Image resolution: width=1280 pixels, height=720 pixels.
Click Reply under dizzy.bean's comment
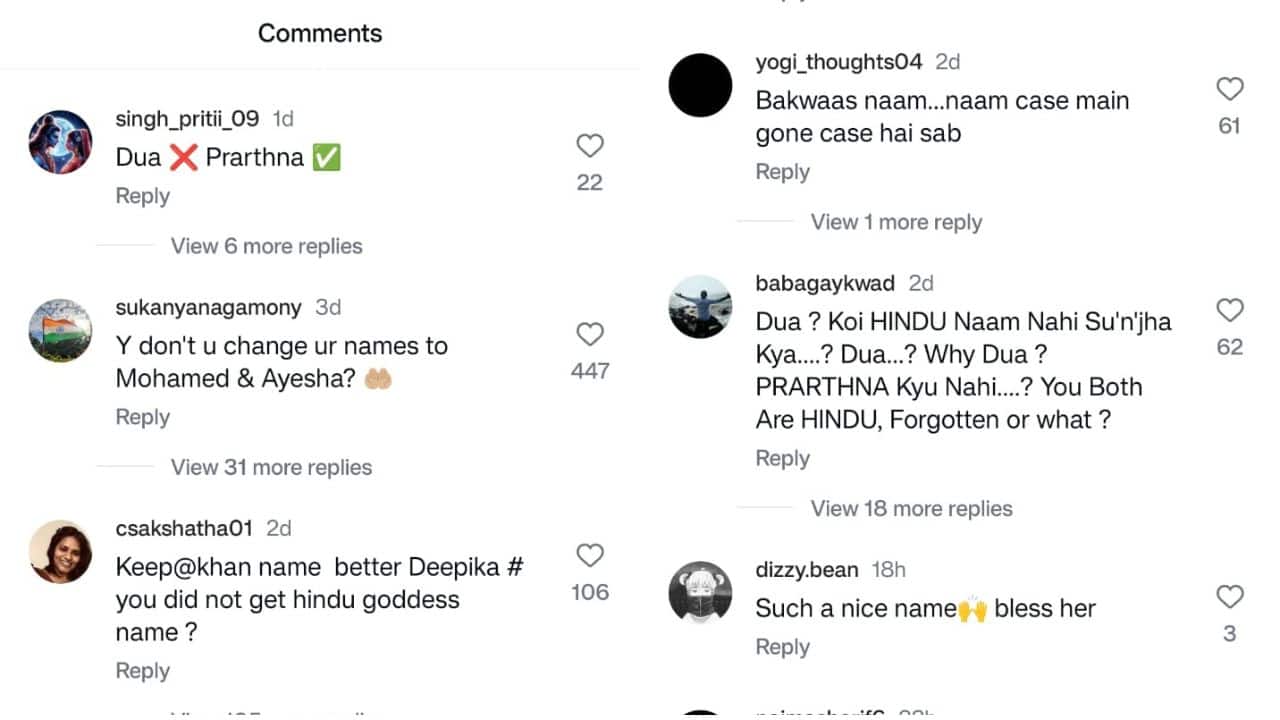click(x=782, y=647)
